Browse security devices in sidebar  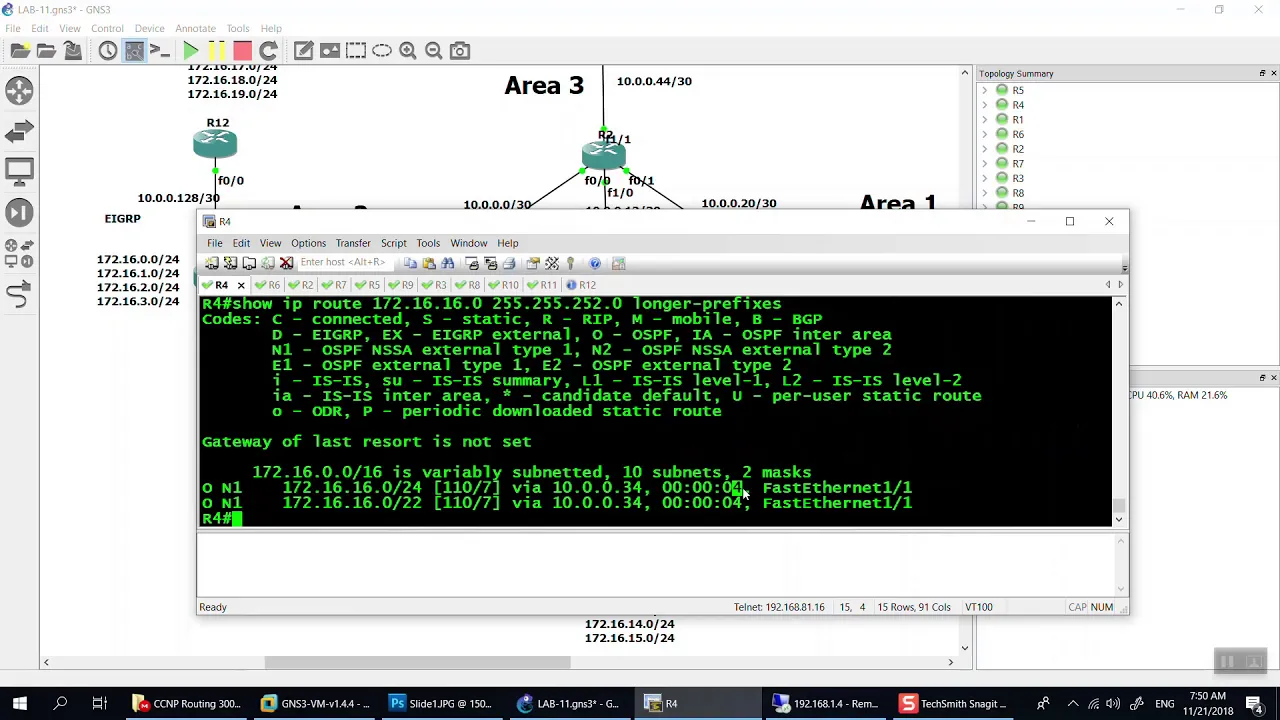click(19, 211)
